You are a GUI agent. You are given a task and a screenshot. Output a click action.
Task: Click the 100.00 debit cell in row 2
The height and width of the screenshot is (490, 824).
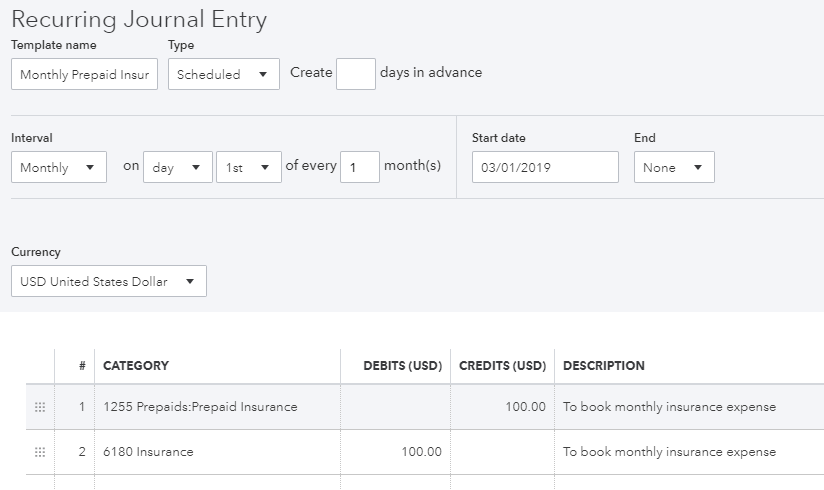click(396, 452)
